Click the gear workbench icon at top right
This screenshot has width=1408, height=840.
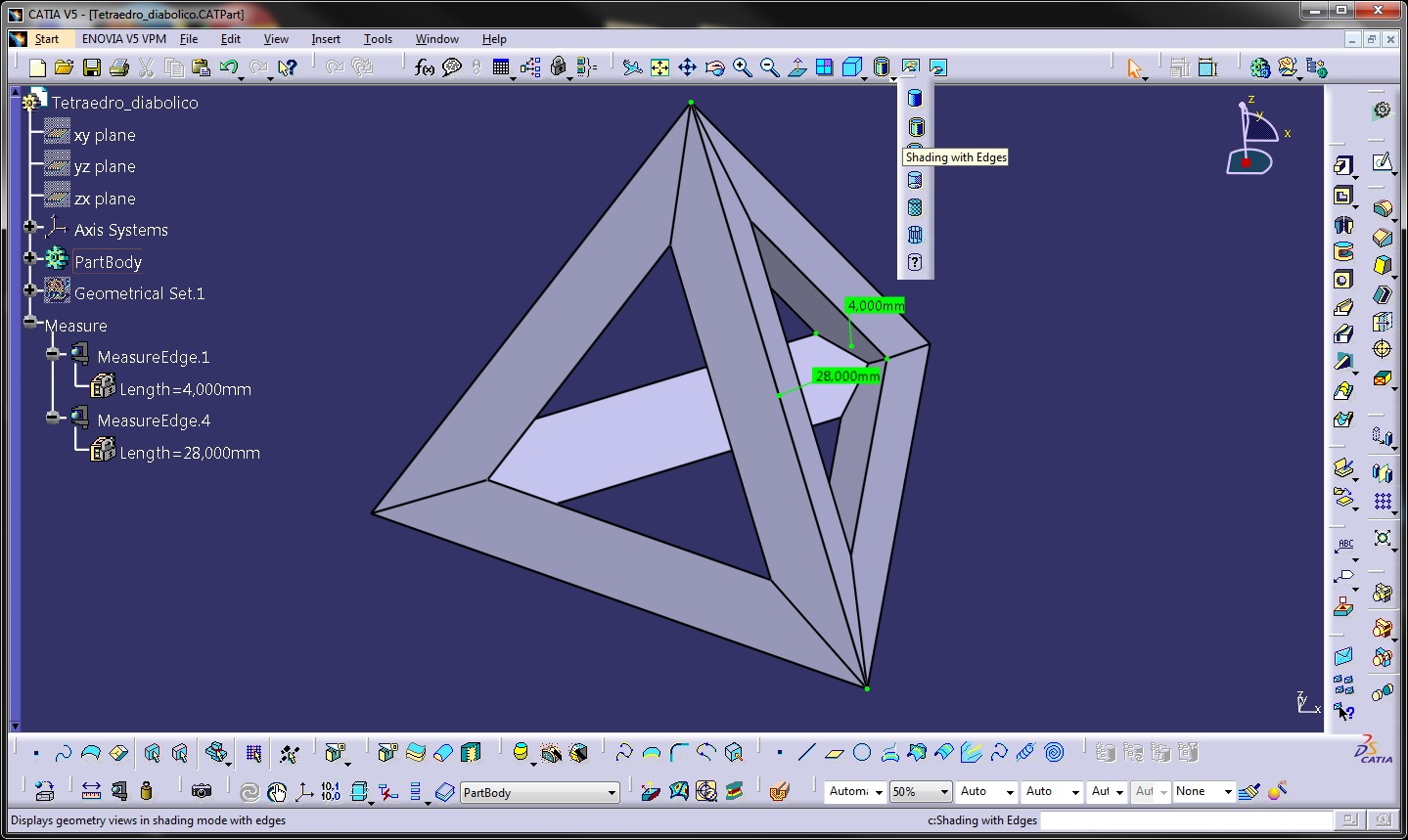(1382, 110)
